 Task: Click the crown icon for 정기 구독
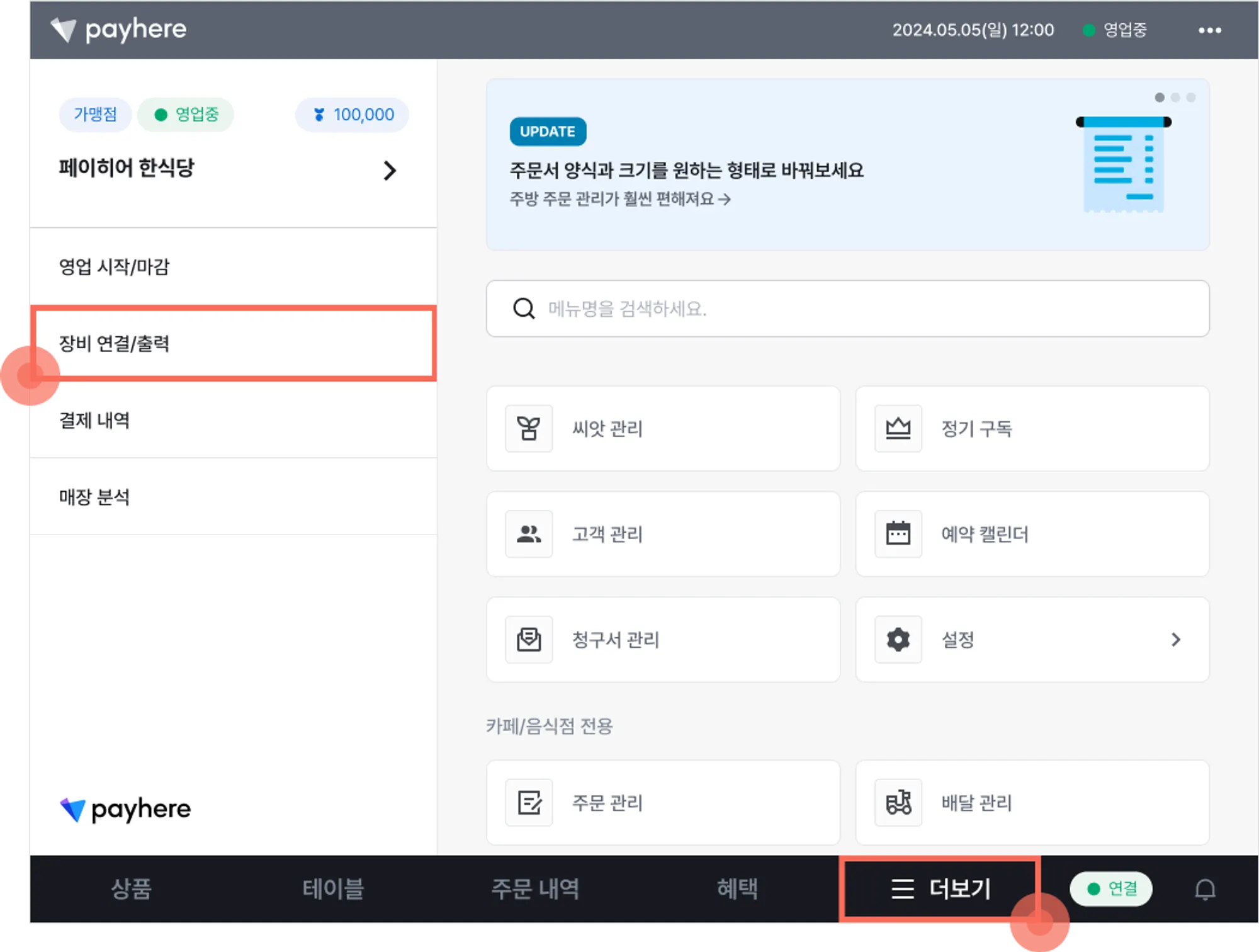pos(898,428)
